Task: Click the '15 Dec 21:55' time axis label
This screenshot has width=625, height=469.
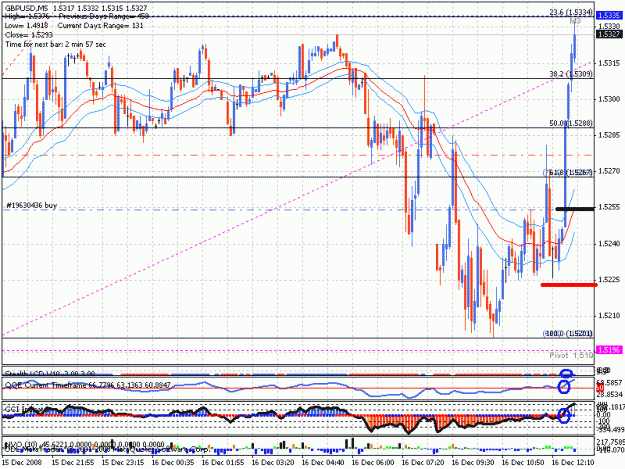Action: [x=73, y=463]
